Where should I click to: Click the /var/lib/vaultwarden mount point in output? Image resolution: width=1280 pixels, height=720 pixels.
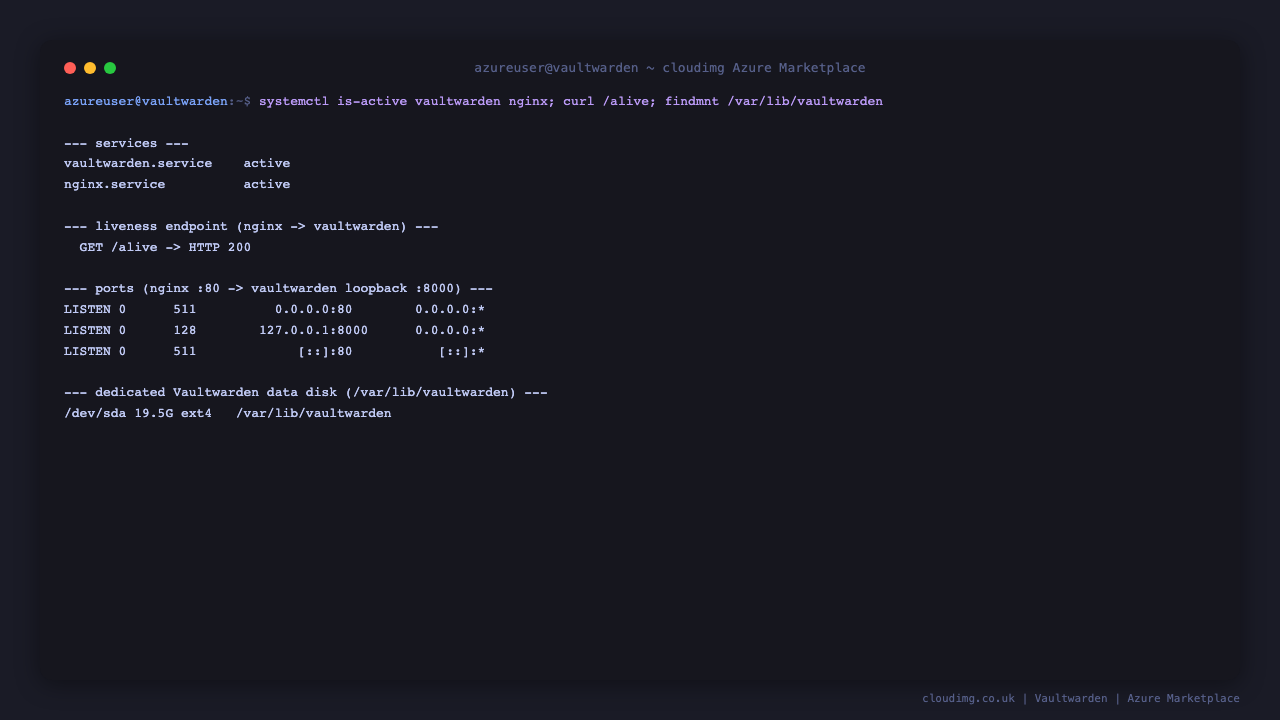pos(314,413)
